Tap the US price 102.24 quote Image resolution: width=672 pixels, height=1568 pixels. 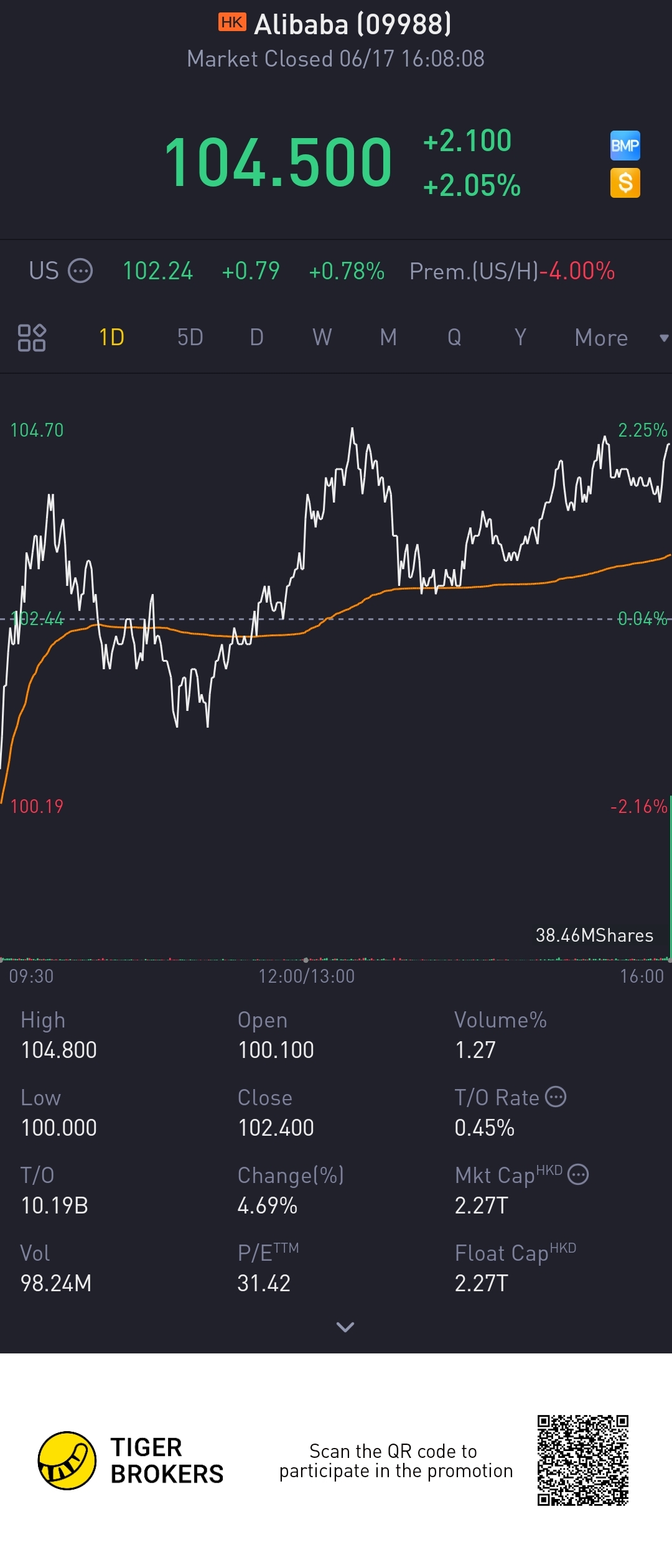(x=157, y=271)
